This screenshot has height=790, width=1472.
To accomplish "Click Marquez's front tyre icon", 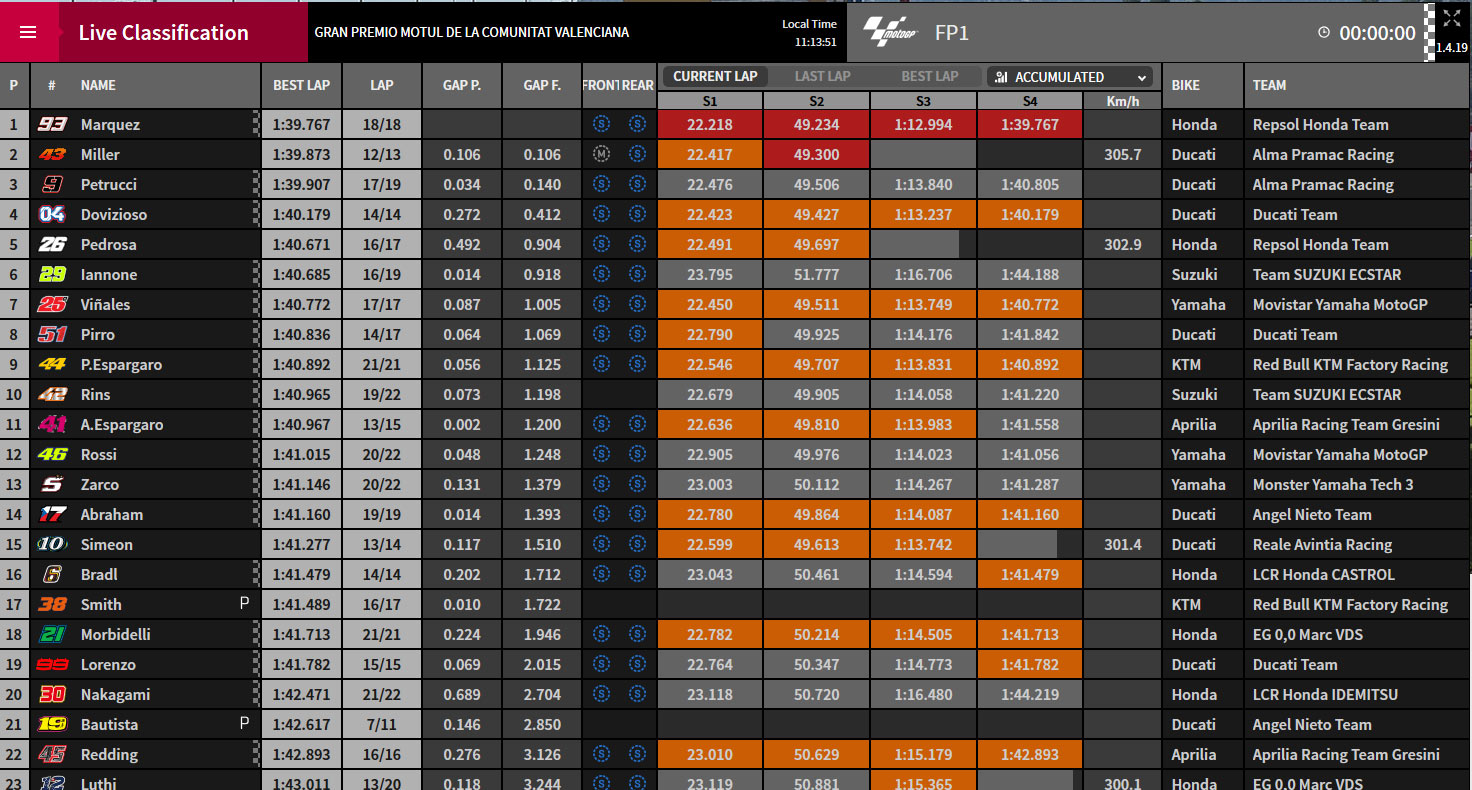I will [x=601, y=124].
